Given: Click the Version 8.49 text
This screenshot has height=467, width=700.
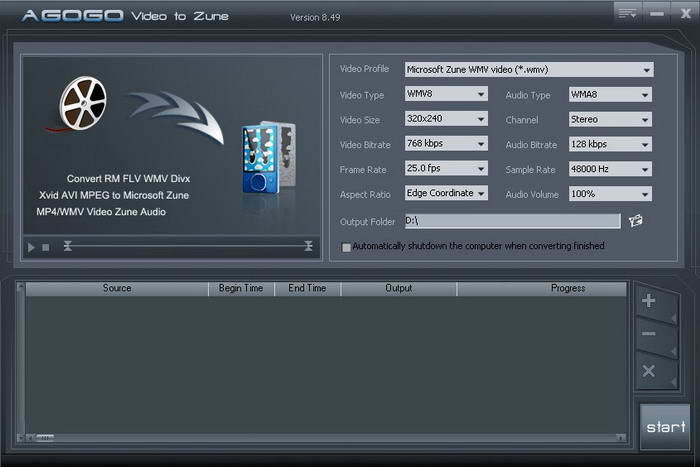Looking at the screenshot, I should (315, 17).
